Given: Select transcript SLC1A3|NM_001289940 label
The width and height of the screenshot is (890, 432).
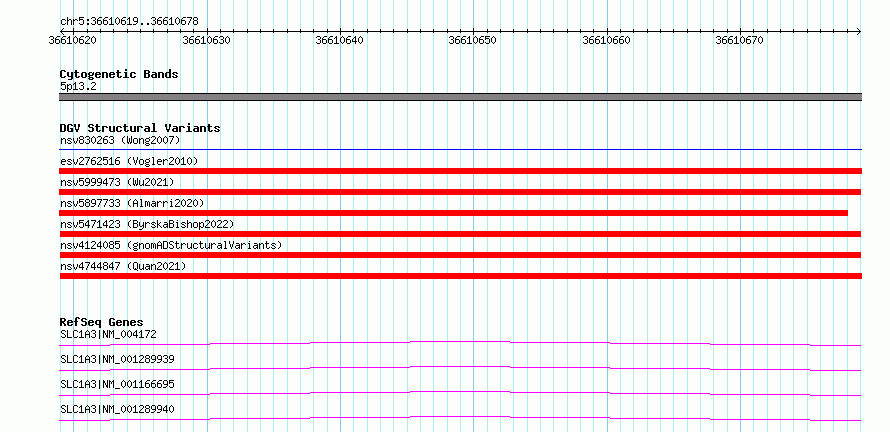Looking at the screenshot, I should pyautogui.click(x=117, y=409).
